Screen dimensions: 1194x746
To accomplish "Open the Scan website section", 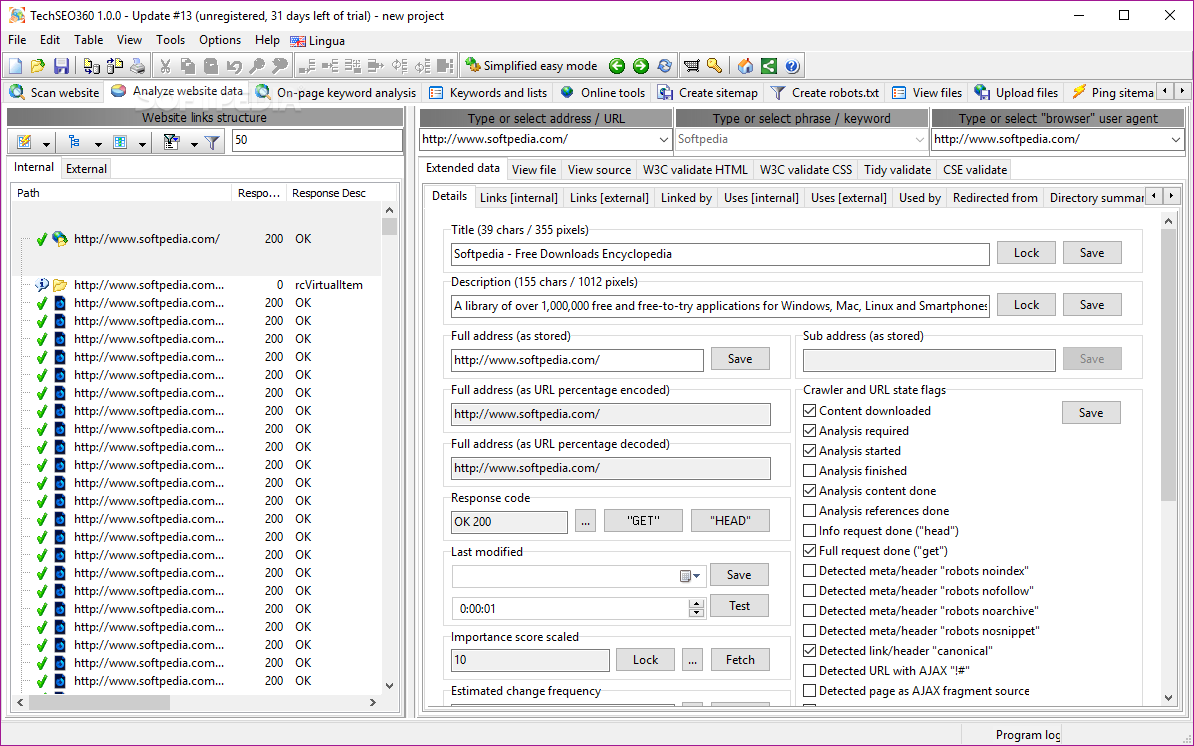I will click(54, 92).
